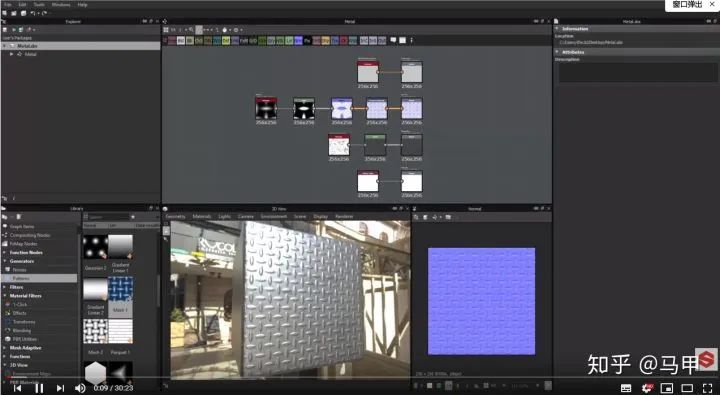The image size is (720, 395).
Task: Click the redo arrow icon
Action: 44,13
